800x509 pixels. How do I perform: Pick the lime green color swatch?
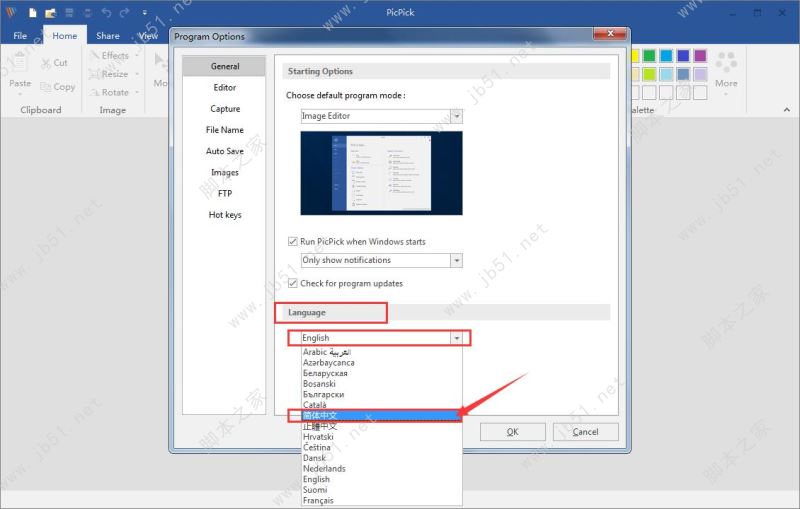point(649,74)
